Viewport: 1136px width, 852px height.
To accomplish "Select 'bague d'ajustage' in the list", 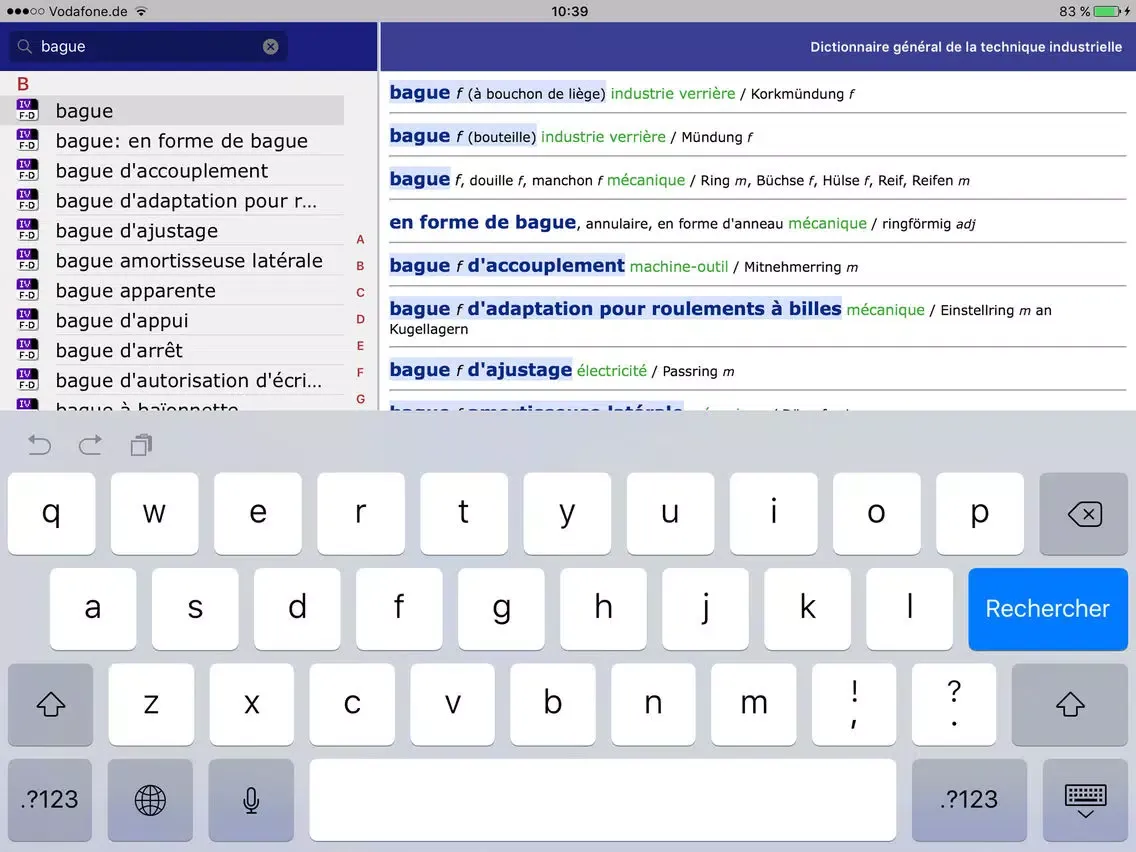I will (x=172, y=230).
